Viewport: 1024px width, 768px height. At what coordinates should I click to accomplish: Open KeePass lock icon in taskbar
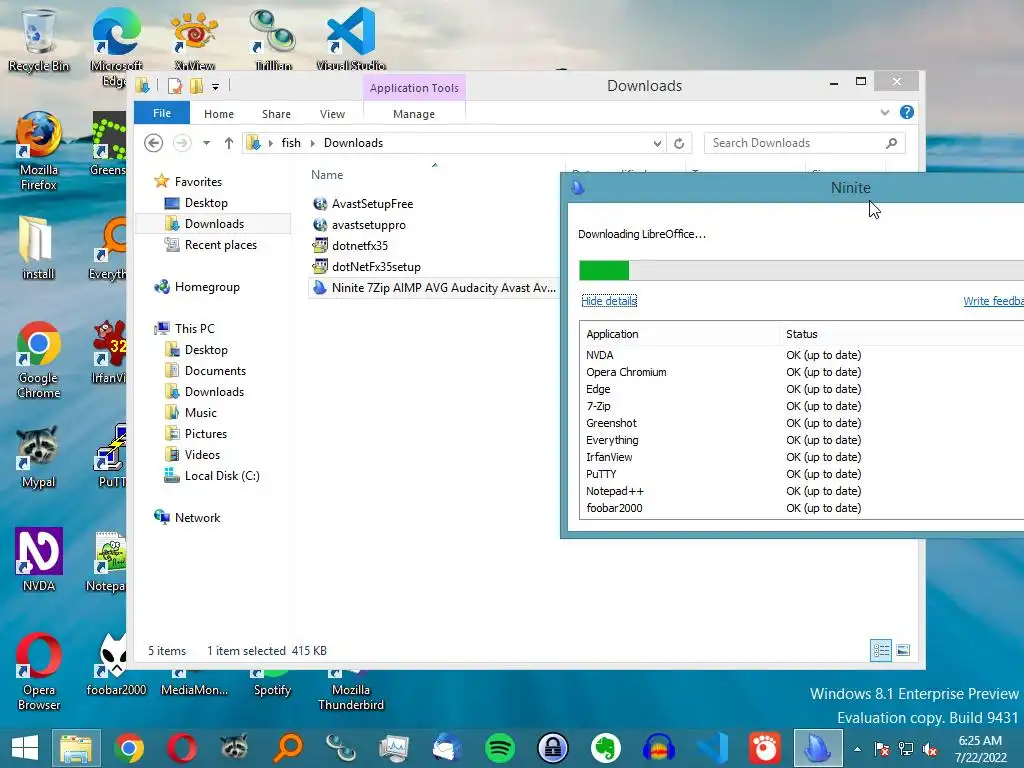pos(552,748)
